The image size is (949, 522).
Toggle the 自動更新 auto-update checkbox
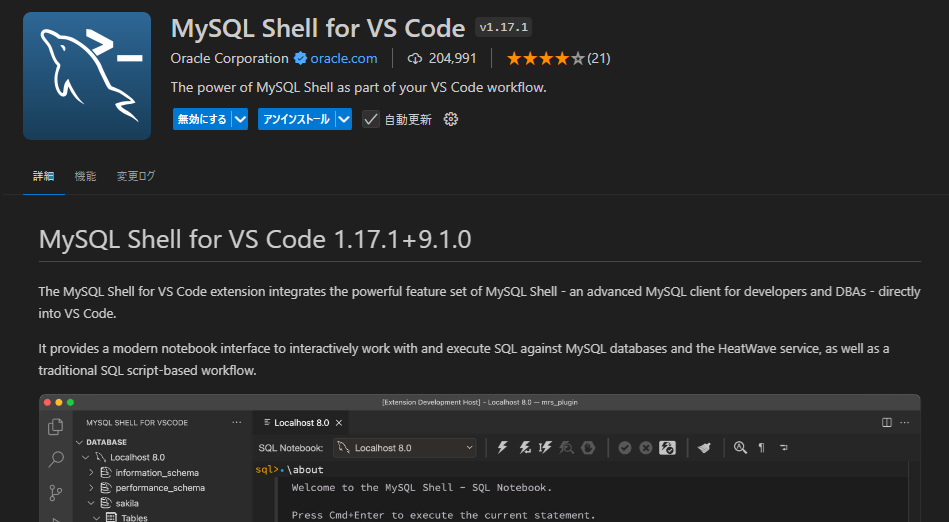click(371, 119)
